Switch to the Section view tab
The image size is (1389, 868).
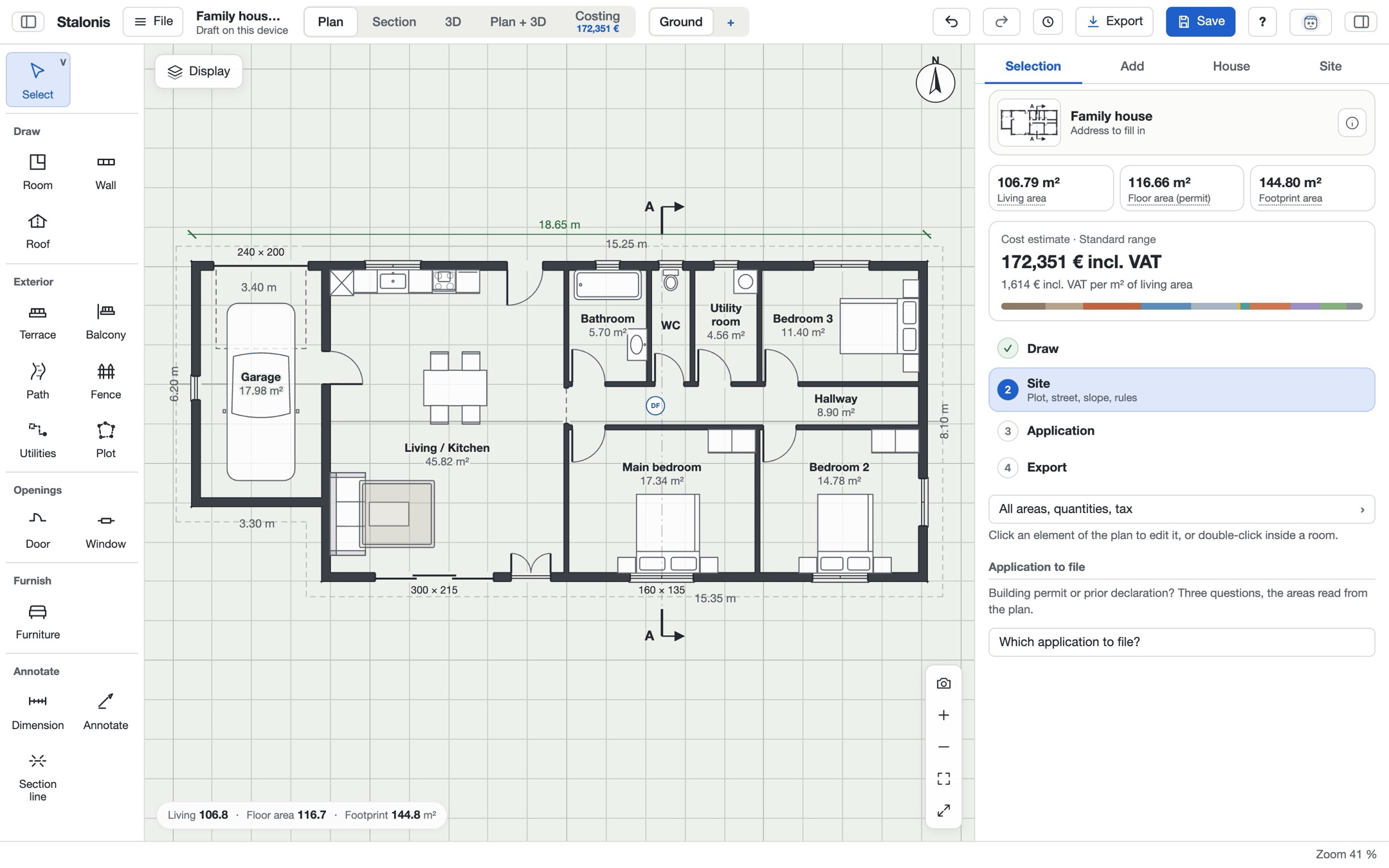[x=394, y=22]
